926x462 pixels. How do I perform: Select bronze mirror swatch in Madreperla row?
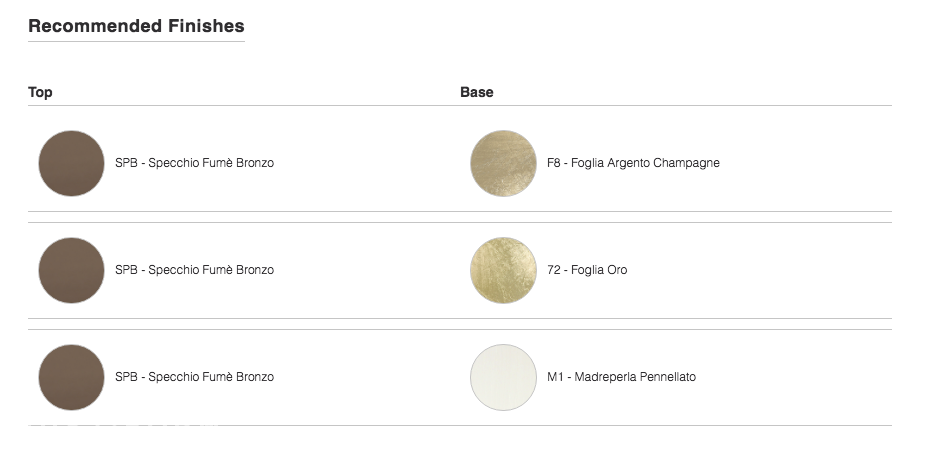pos(71,378)
